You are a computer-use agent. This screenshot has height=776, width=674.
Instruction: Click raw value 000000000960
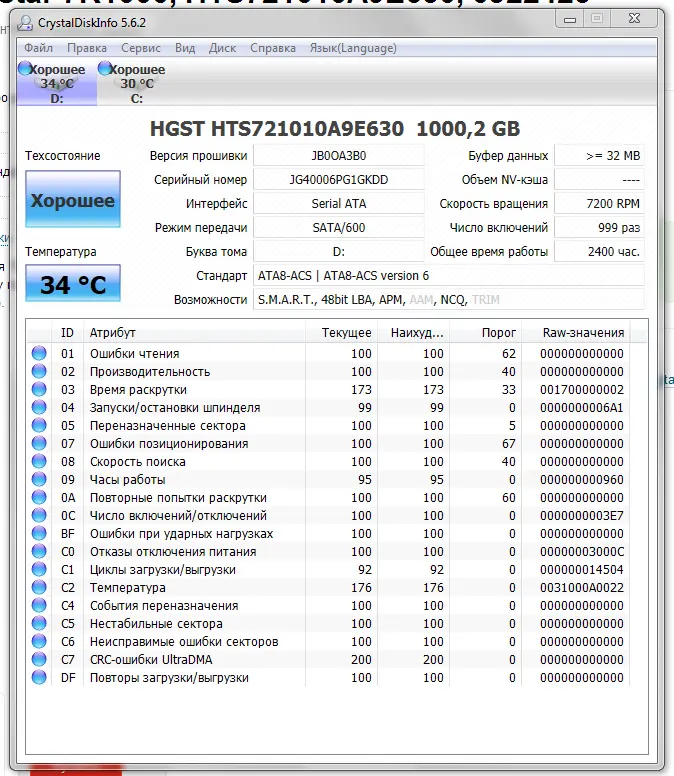(x=581, y=480)
